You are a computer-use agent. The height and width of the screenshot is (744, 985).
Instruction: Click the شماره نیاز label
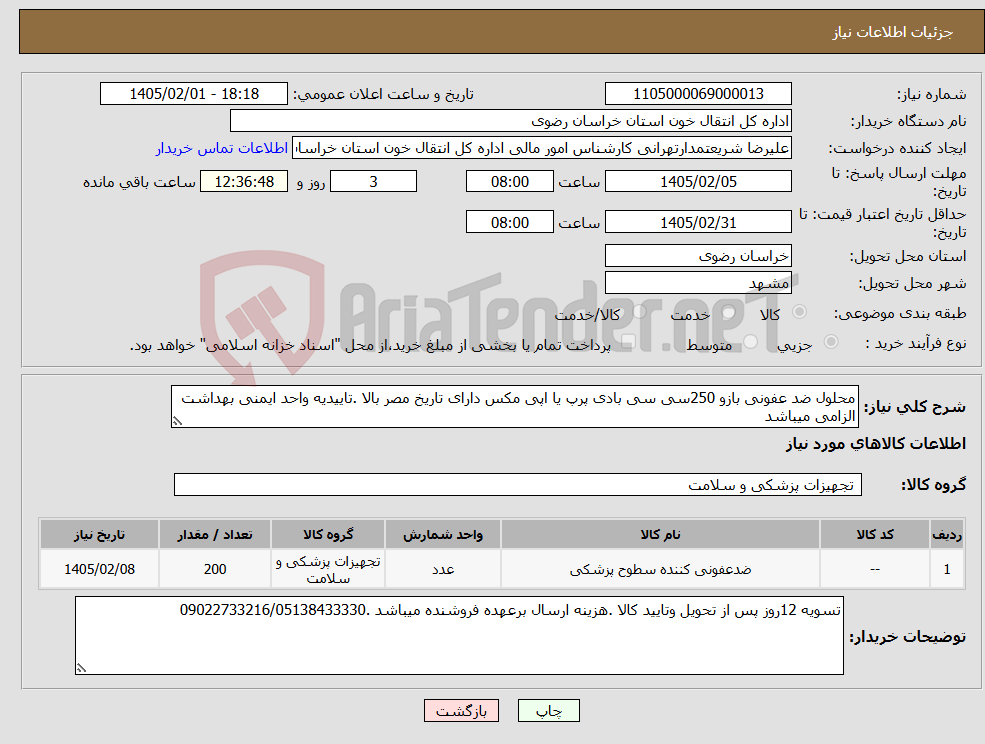pyautogui.click(x=931, y=94)
